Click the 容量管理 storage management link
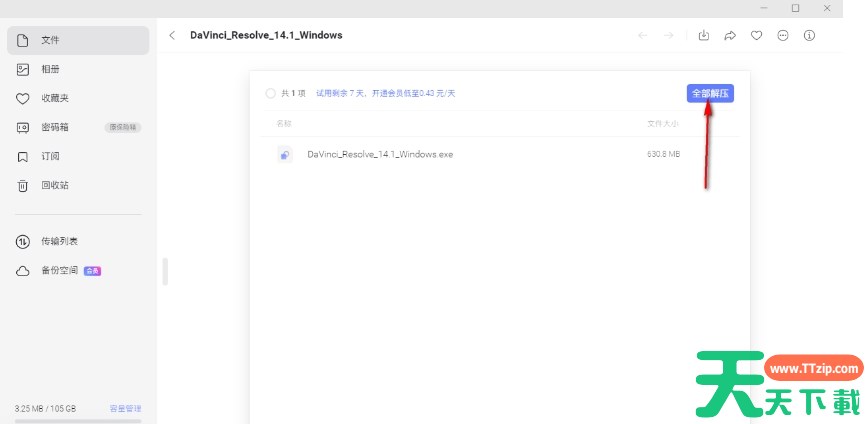The height and width of the screenshot is (424, 868). [x=125, y=408]
